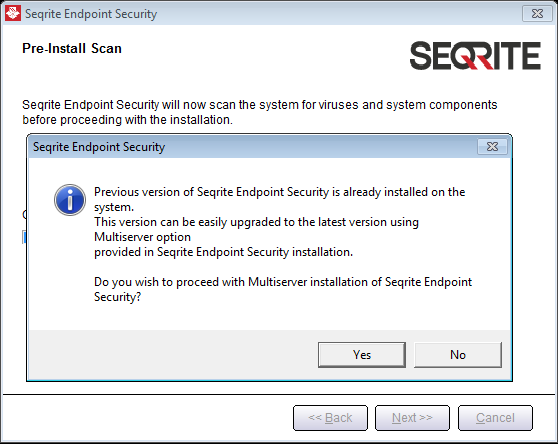
Task: Click the Multiserver question text in dialog
Action: pyautogui.click(x=283, y=289)
